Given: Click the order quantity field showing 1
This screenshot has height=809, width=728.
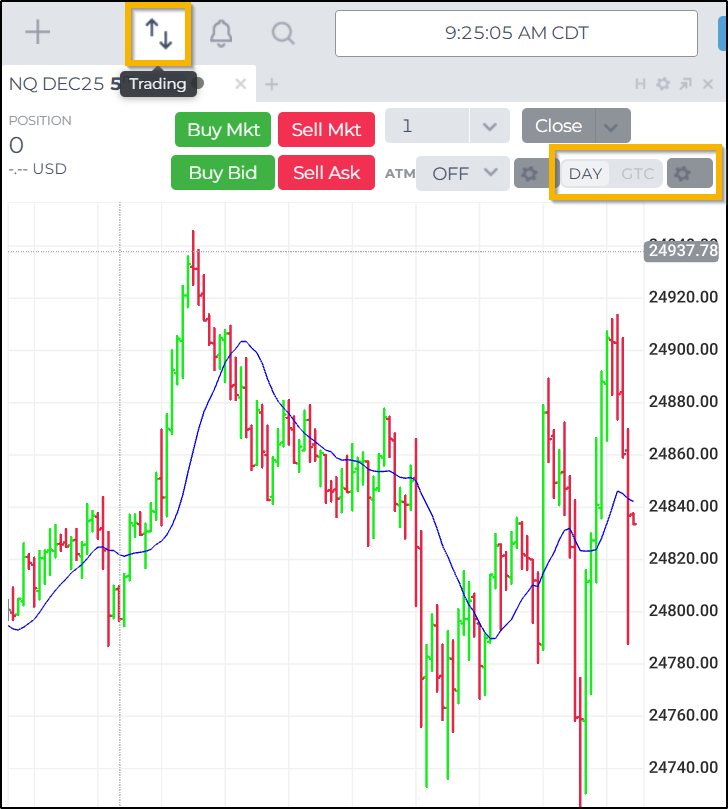Looking at the screenshot, I should [427, 126].
